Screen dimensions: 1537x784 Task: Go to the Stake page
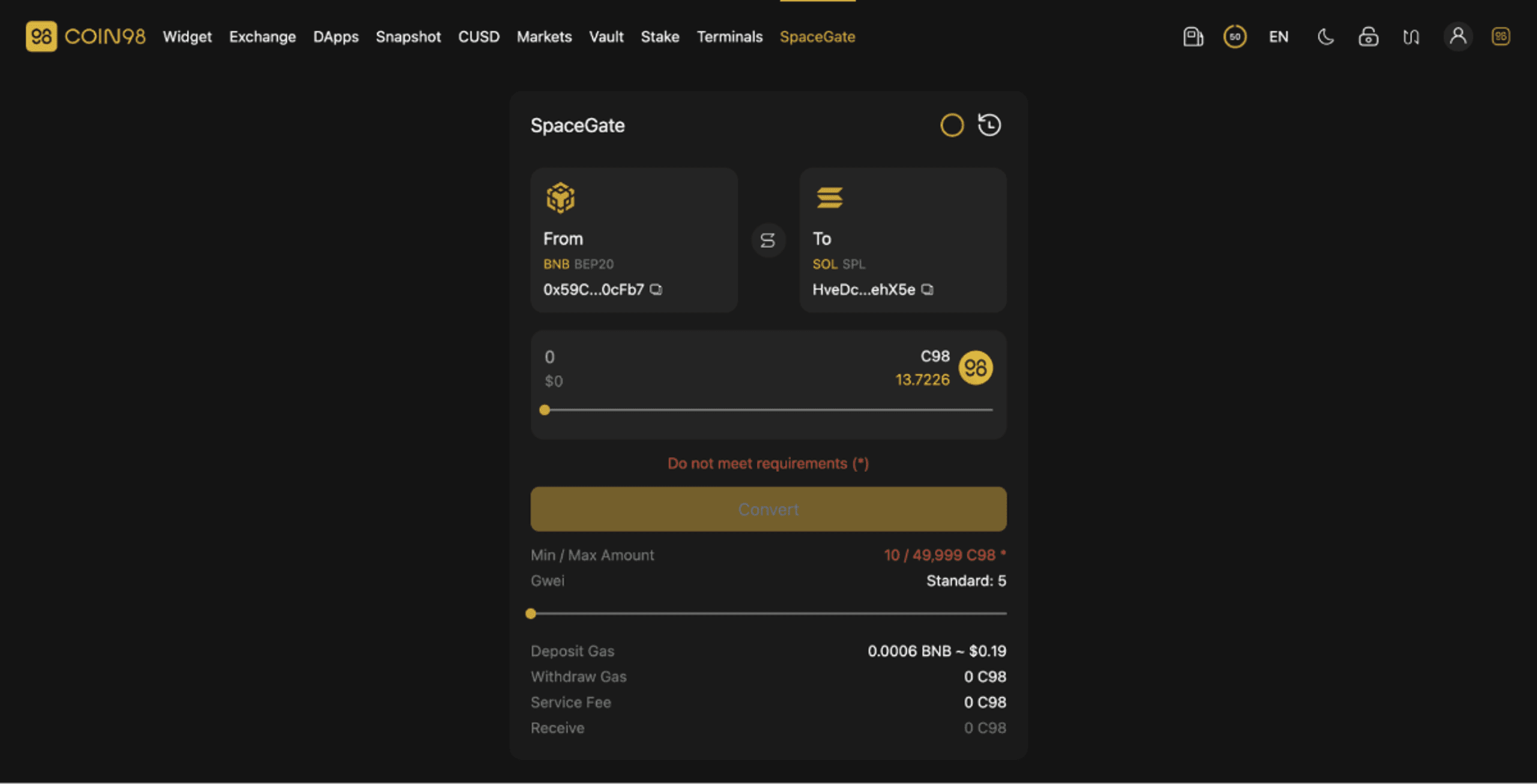(660, 37)
